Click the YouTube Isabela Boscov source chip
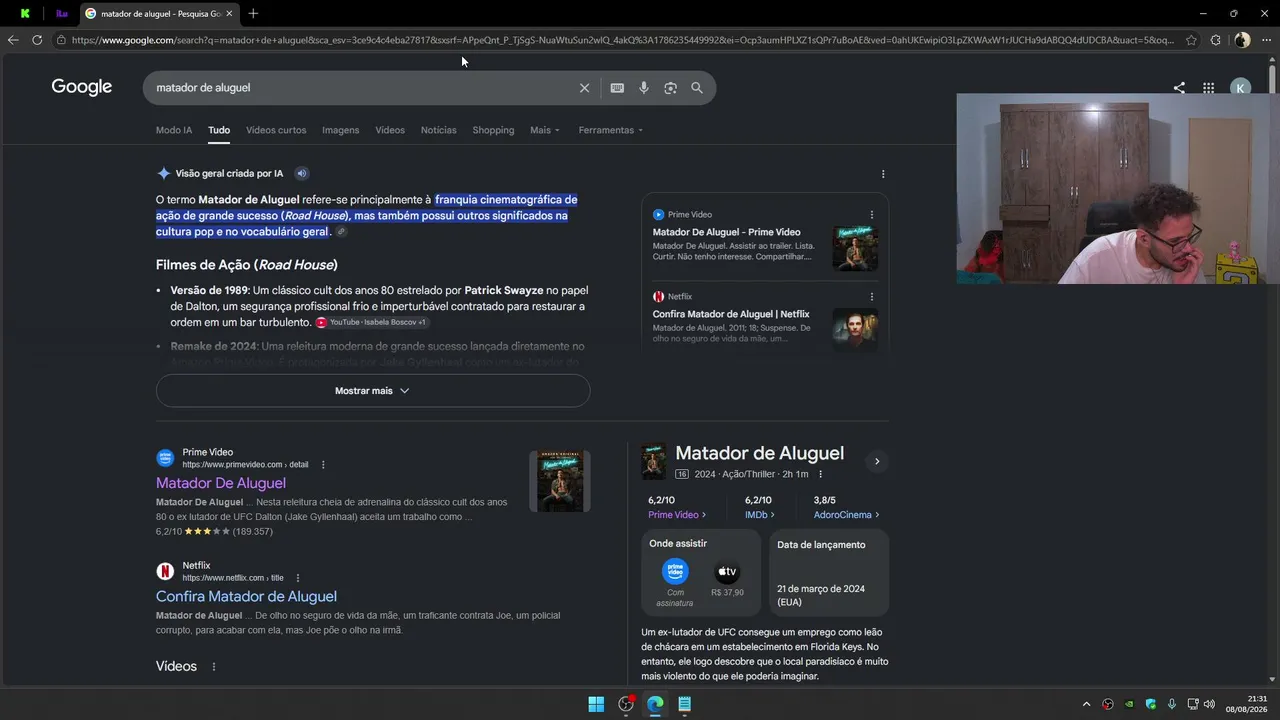The height and width of the screenshot is (720, 1280). 371,322
